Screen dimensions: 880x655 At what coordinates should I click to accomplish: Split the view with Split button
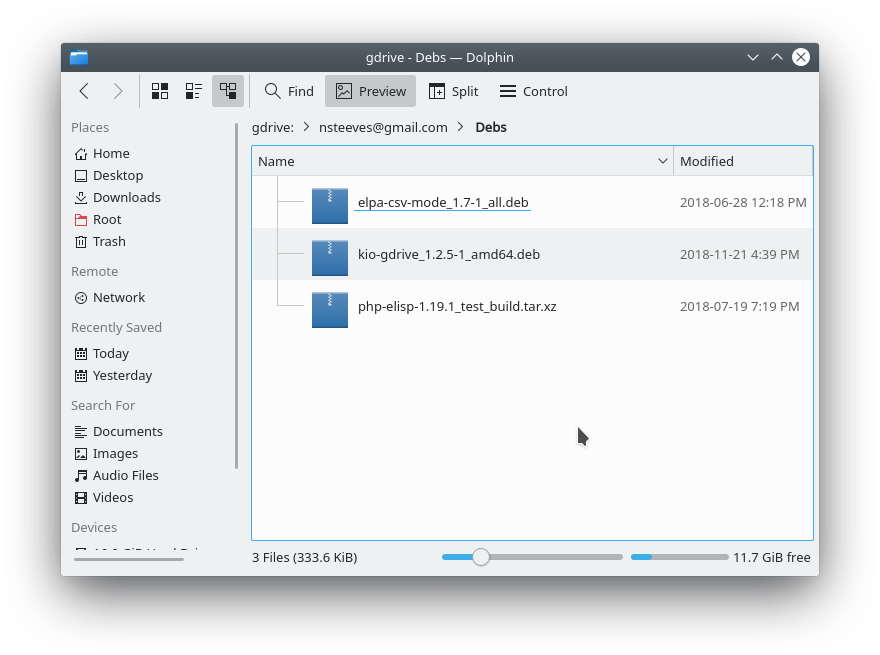point(453,91)
